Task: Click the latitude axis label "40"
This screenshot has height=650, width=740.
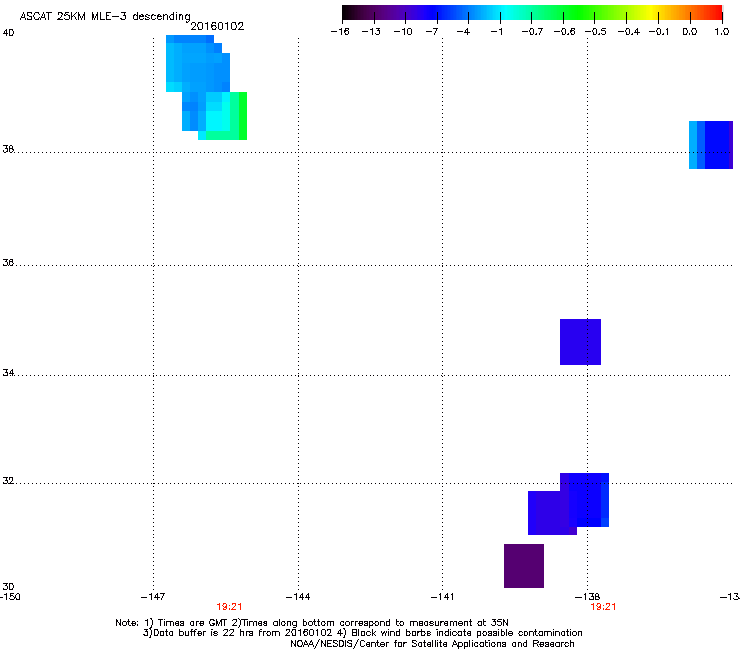Action: pyautogui.click(x=8, y=33)
